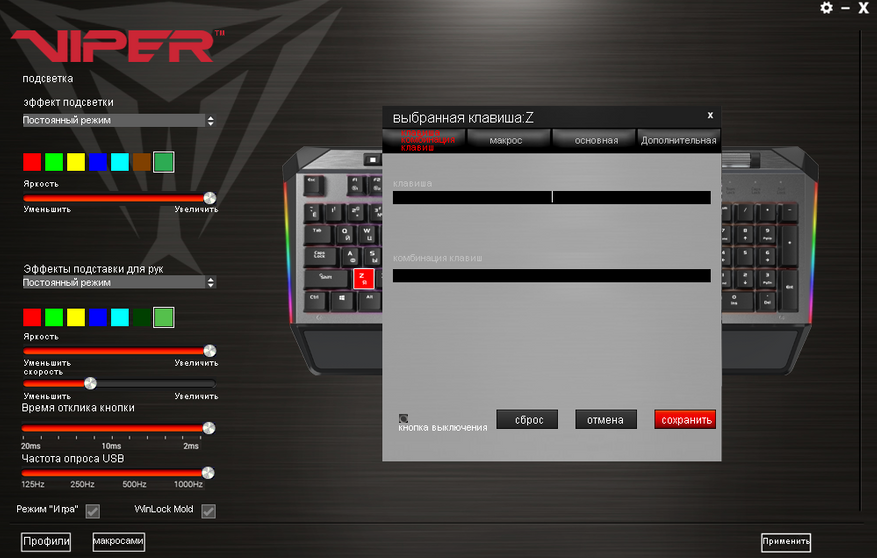Select yellow palm rest color swatch

(x=76, y=317)
